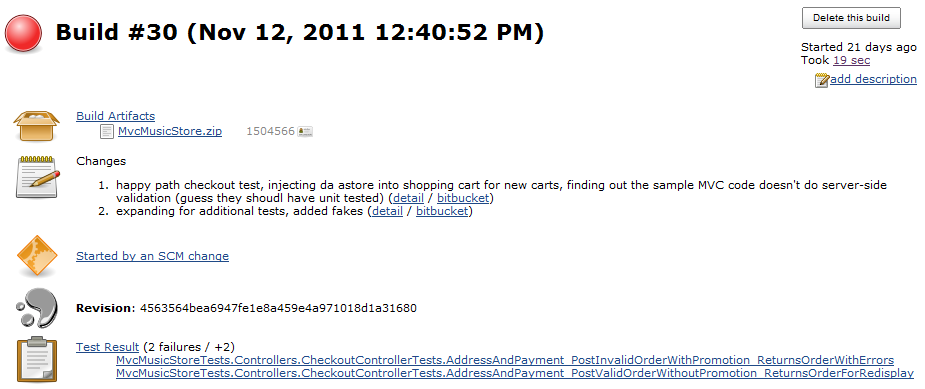925x389 pixels.
Task: Click the Build Artifacts box icon
Action: pos(37,125)
